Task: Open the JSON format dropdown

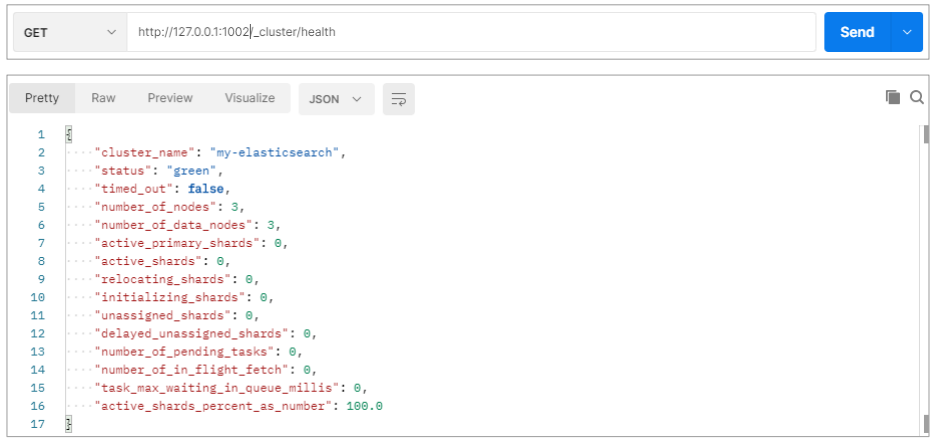Action: coord(336,99)
